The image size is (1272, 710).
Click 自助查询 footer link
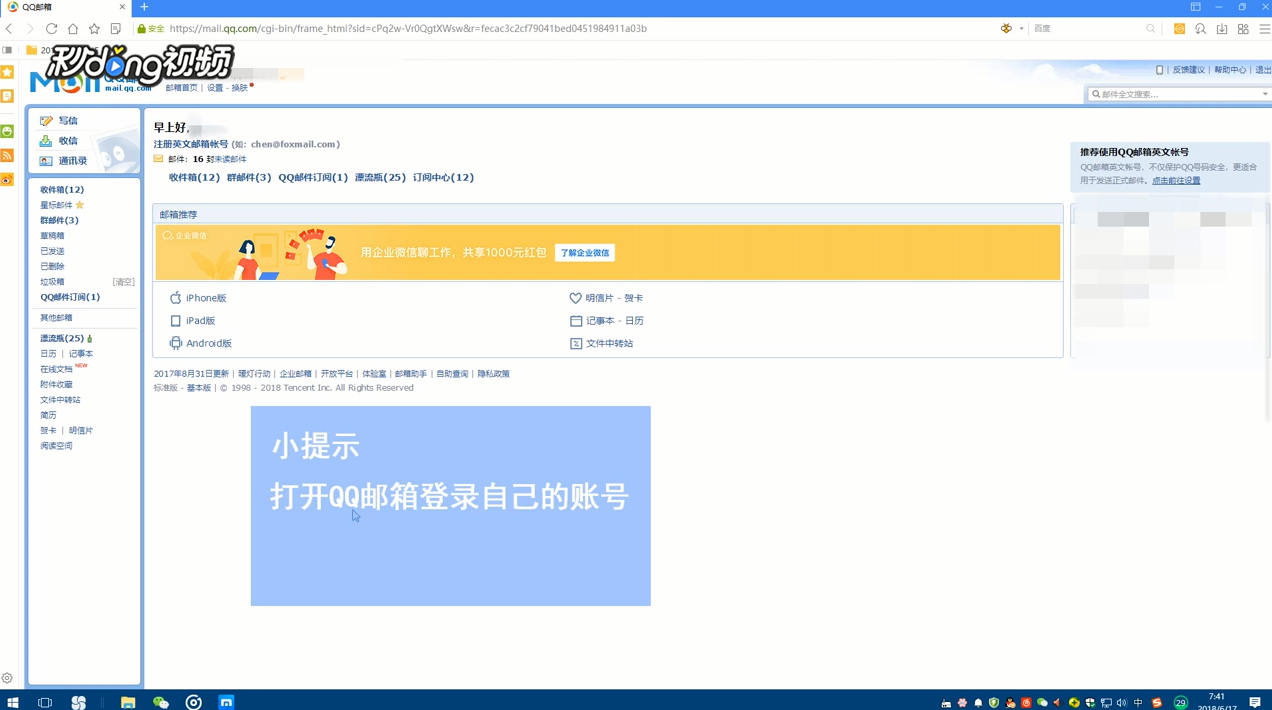click(x=452, y=374)
